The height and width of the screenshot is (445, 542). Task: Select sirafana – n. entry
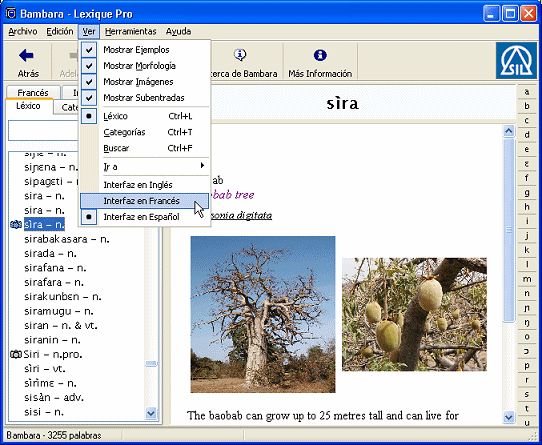pos(55,268)
